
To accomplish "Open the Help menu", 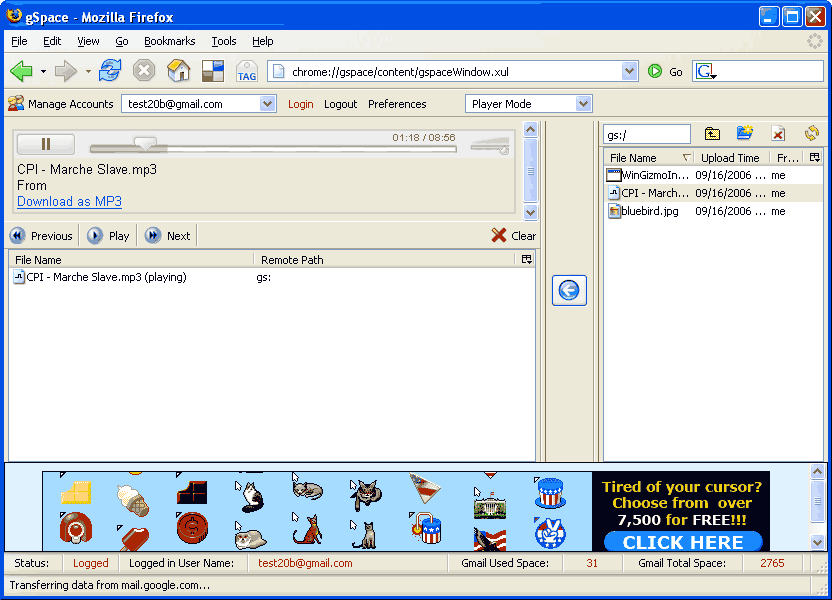I will tap(263, 41).
